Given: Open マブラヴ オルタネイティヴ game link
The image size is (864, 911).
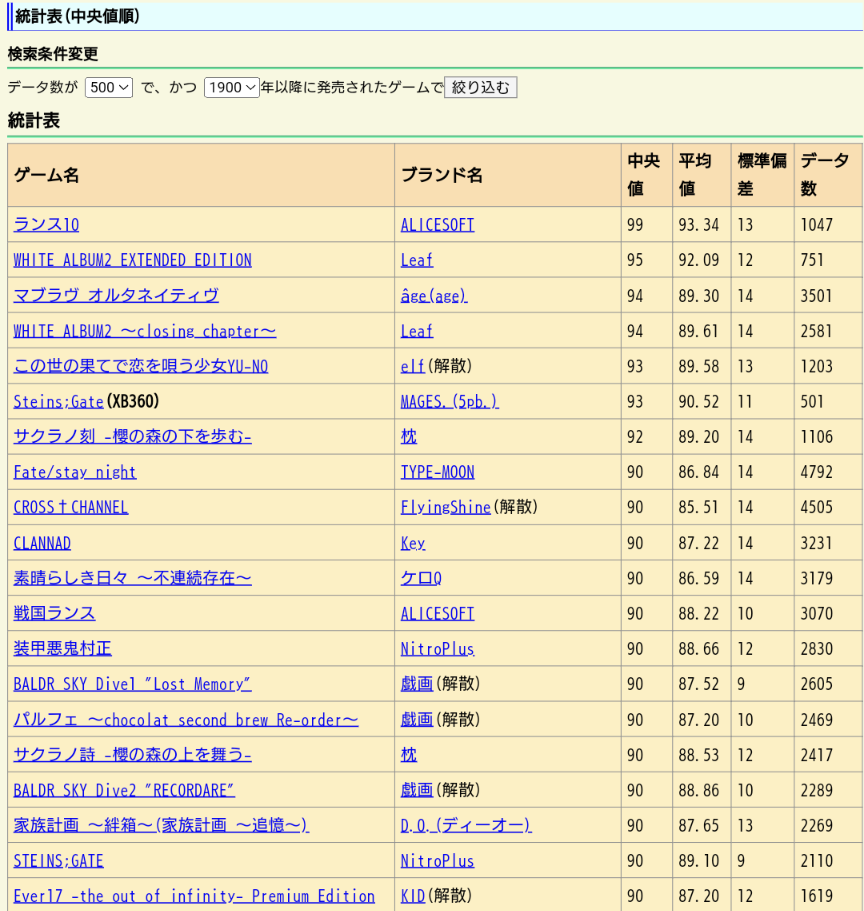Looking at the screenshot, I should 116,296.
